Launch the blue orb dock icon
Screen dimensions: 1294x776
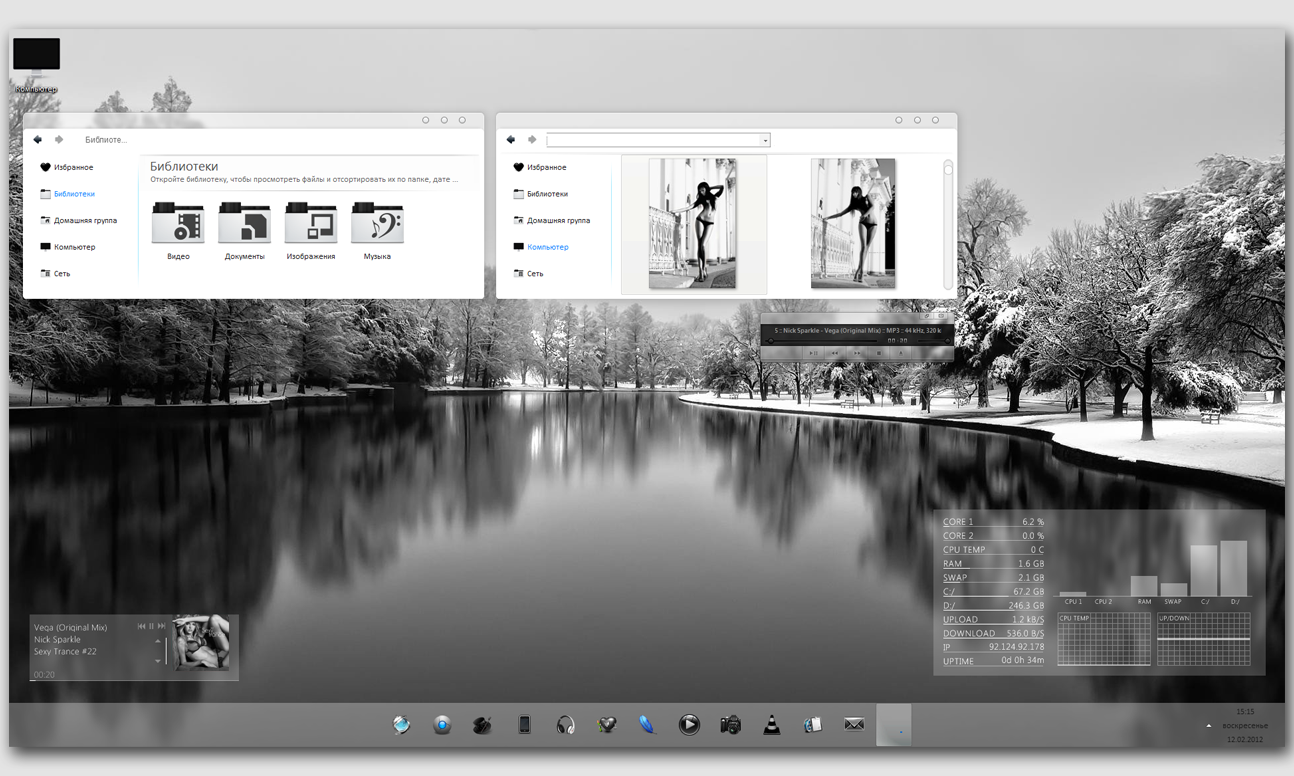coord(442,725)
